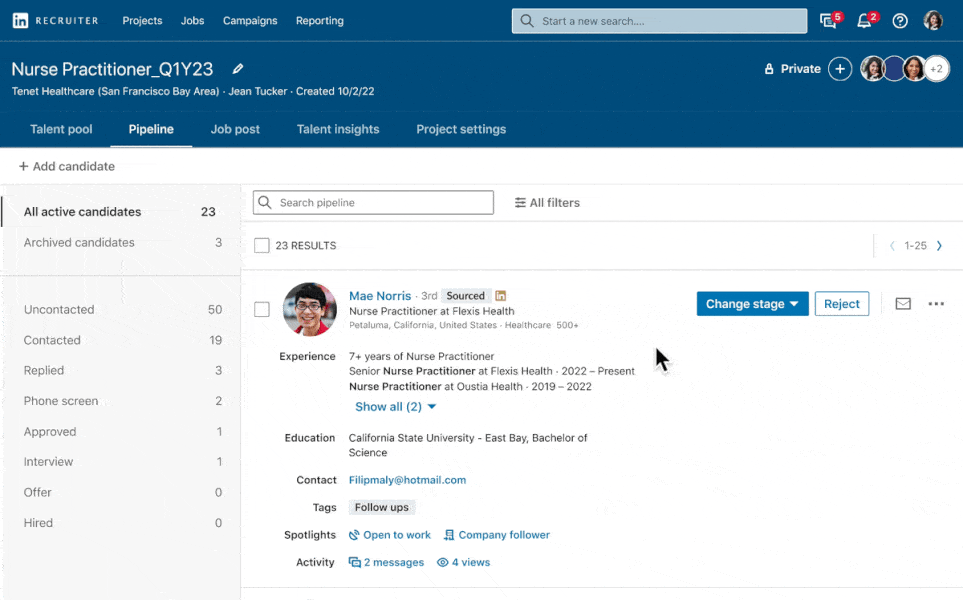Click Filipmaly@hotmail.com email link
The image size is (963, 600).
tap(407, 480)
